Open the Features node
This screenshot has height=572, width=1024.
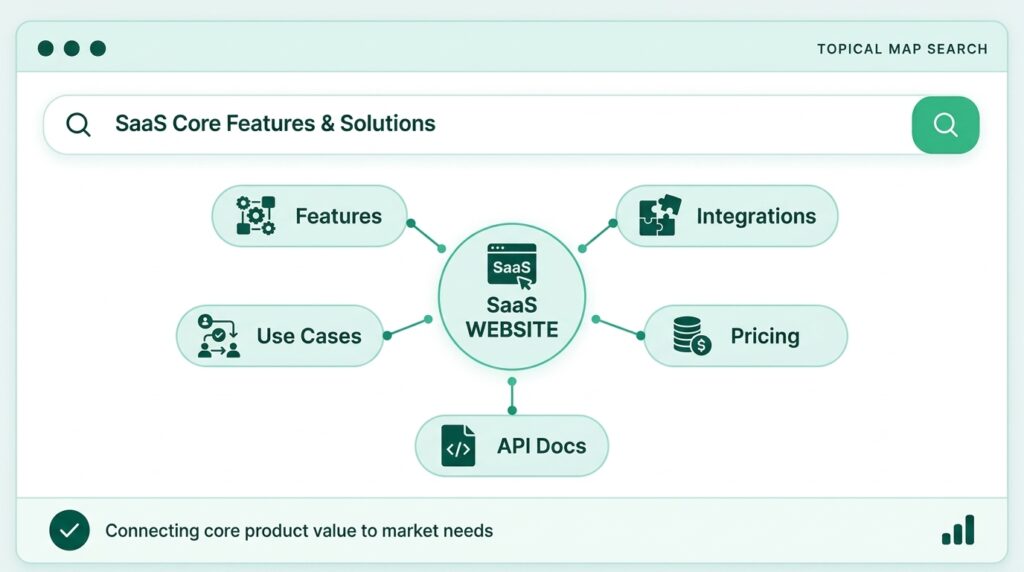(x=310, y=216)
